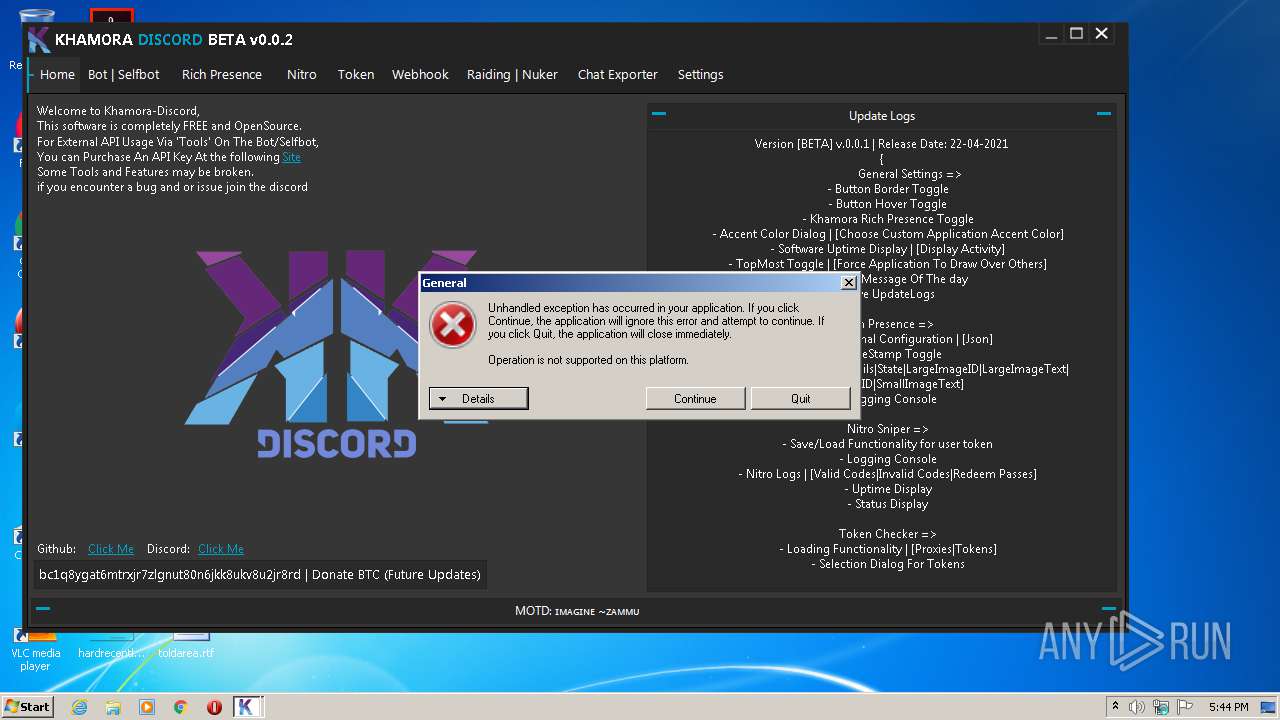Open the Discord Click Me link

221,549
